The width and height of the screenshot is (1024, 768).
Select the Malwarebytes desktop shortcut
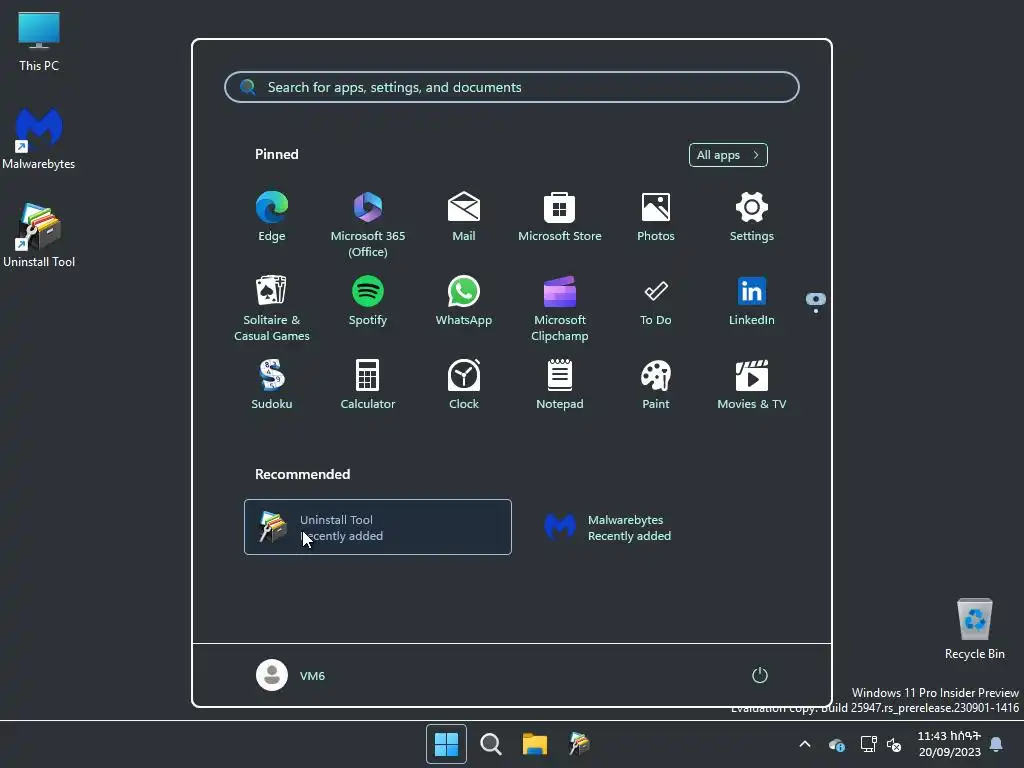(x=39, y=138)
